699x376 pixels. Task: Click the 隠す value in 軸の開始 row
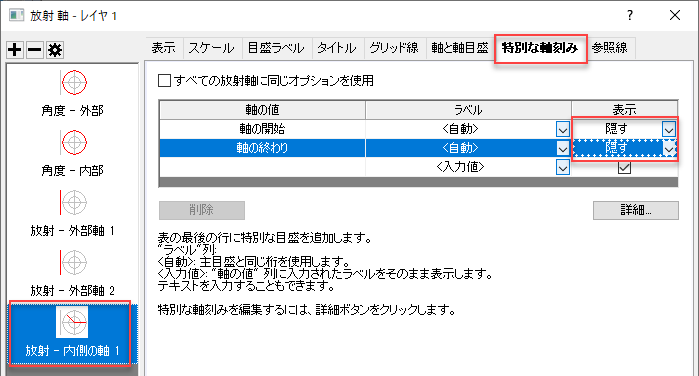tap(617, 129)
